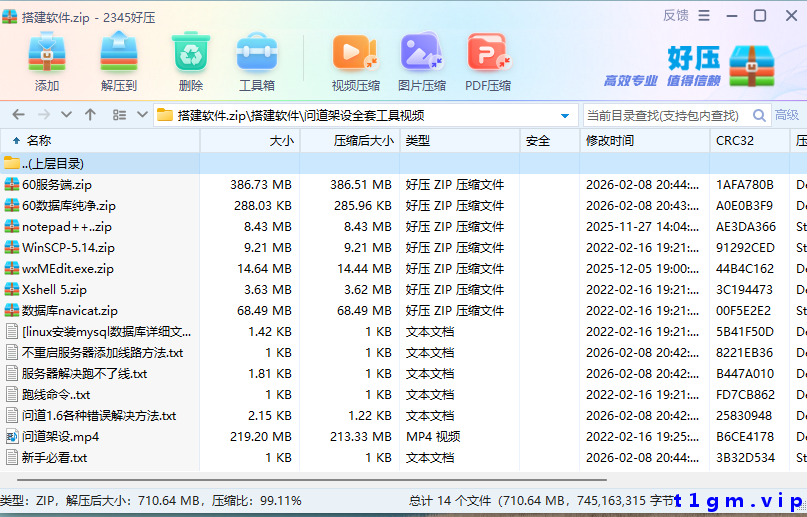The image size is (807, 517).
Task: Sort by 名称 column header
Action: tap(100, 140)
